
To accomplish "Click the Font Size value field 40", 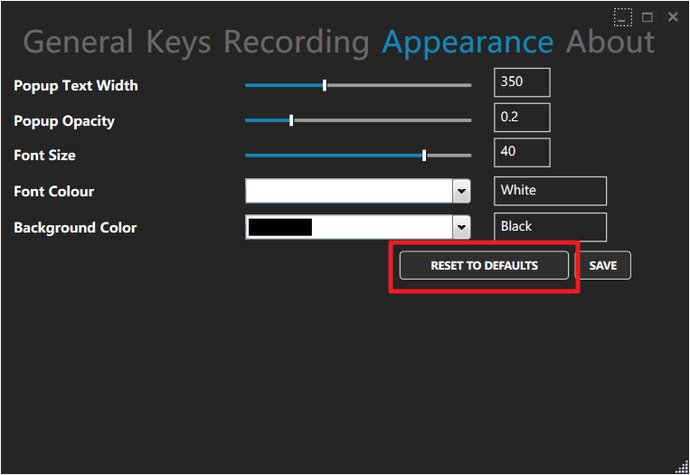I will [x=522, y=152].
